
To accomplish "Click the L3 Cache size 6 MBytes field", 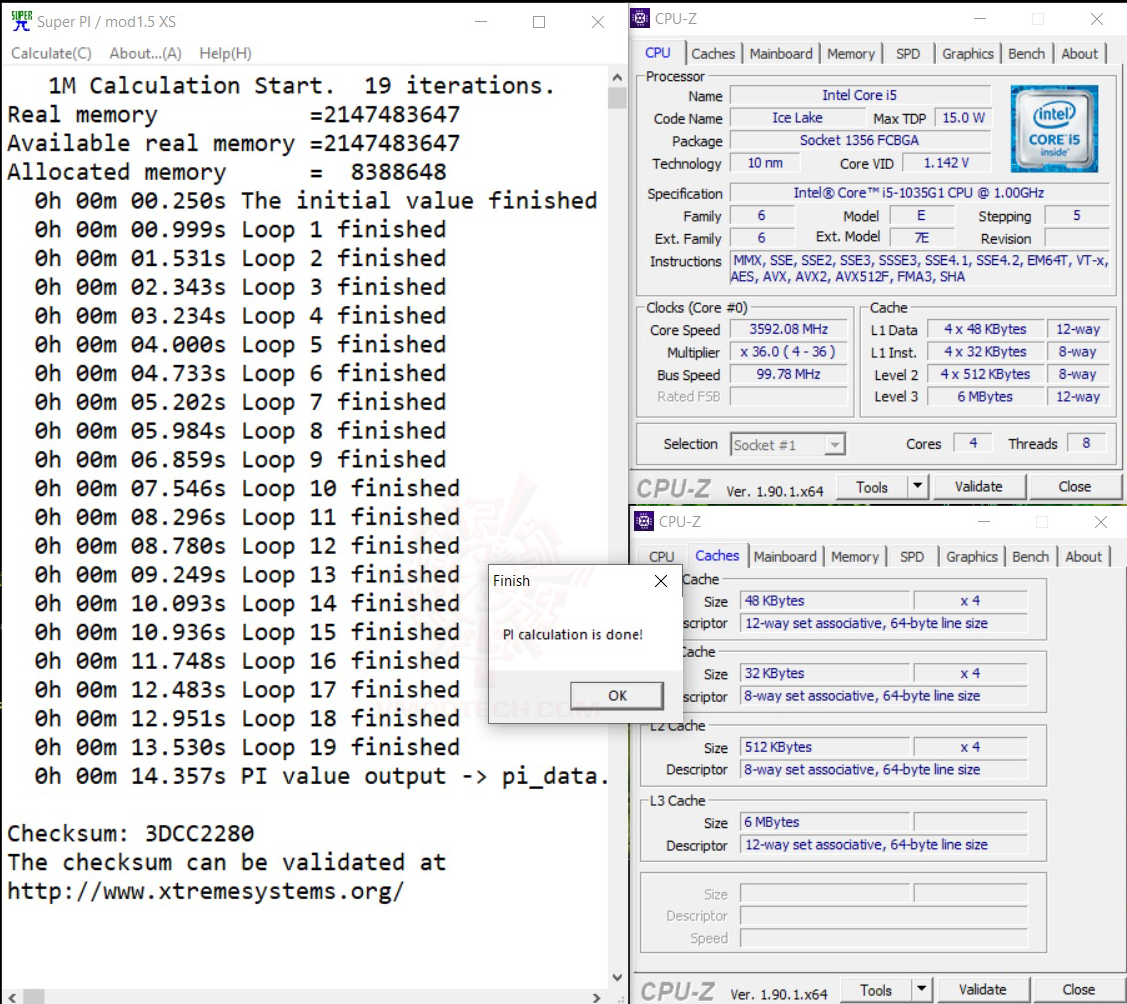I will click(x=825, y=821).
